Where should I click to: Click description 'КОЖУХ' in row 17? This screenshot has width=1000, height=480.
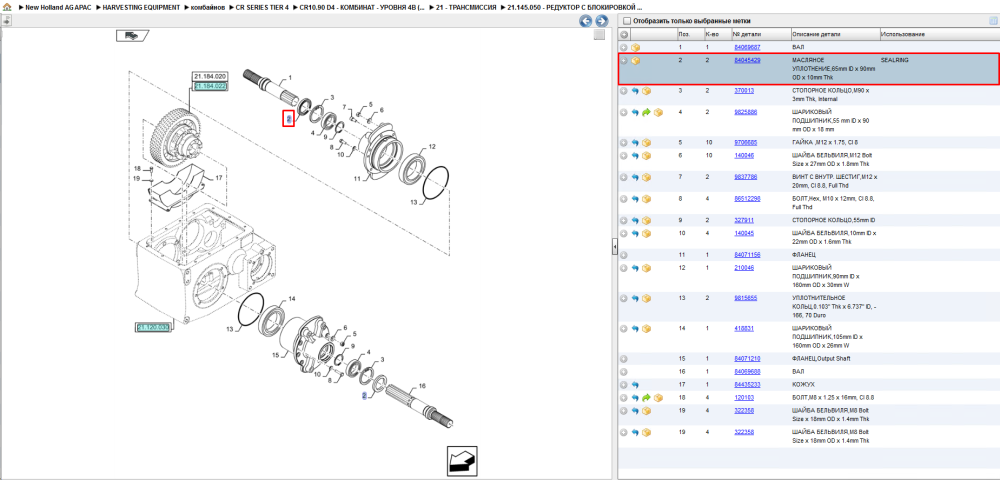(803, 385)
